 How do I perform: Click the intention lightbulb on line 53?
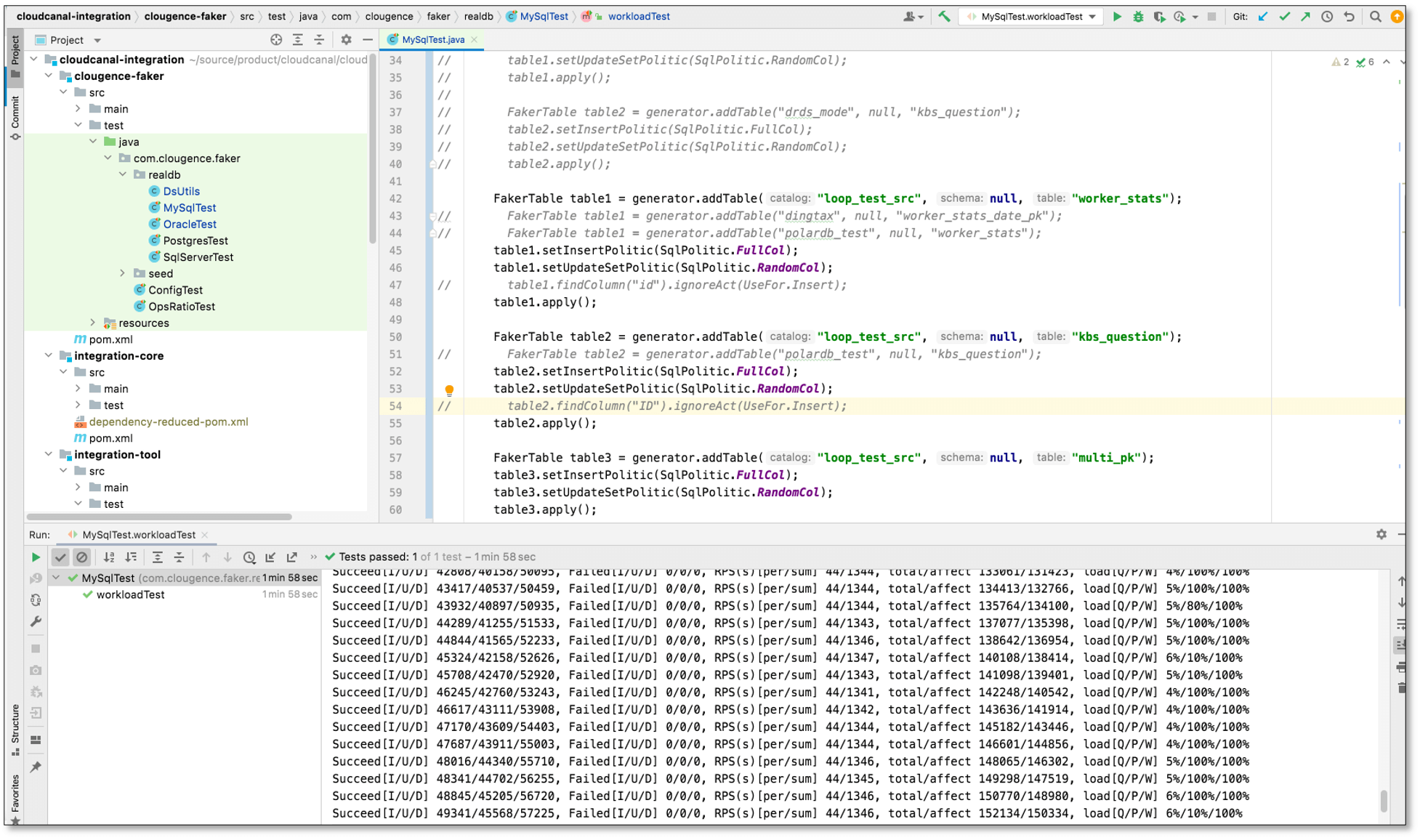click(449, 390)
